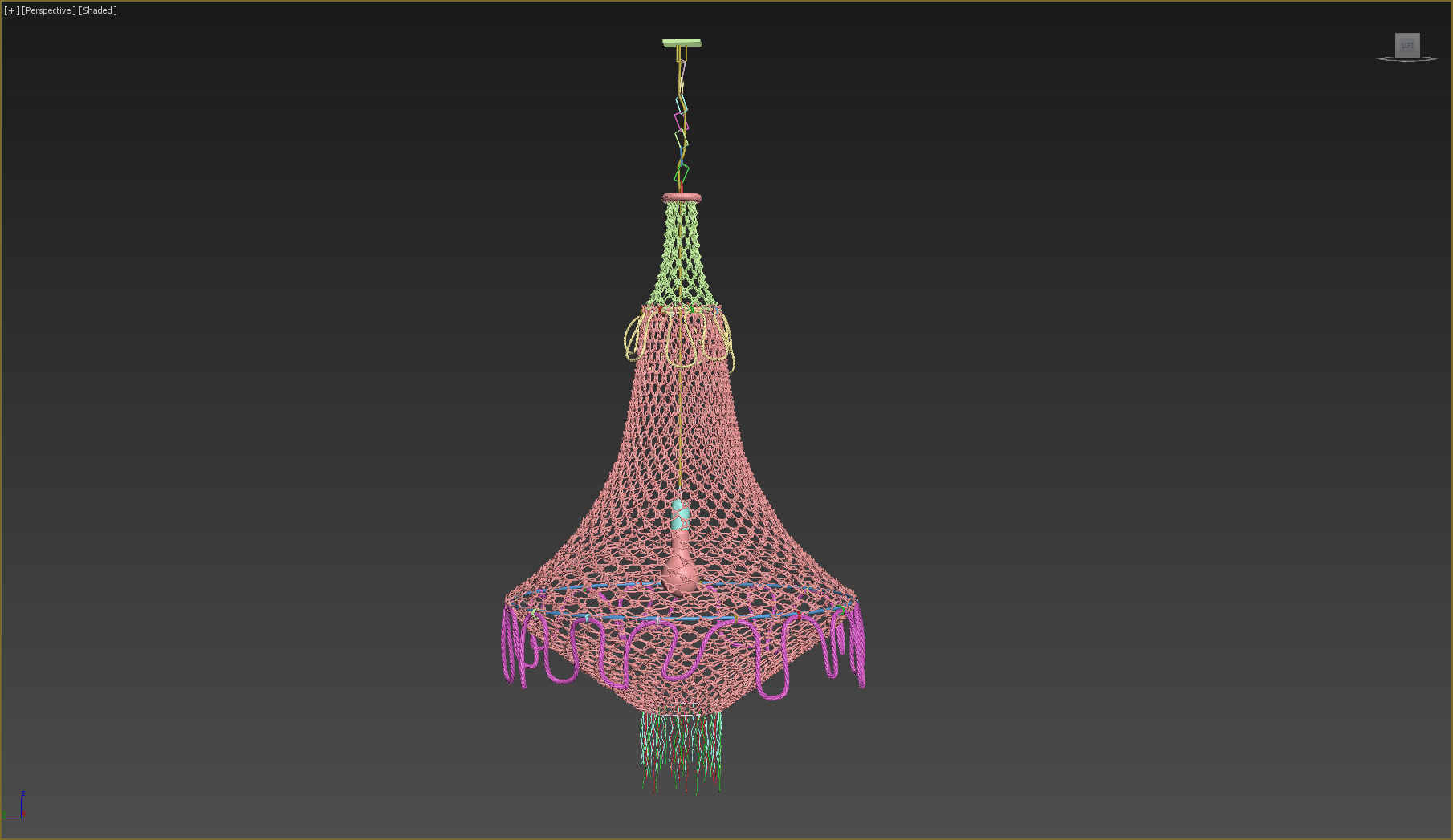Open the [+] viewport general menu
Image resolution: width=1453 pixels, height=840 pixels.
11,10
